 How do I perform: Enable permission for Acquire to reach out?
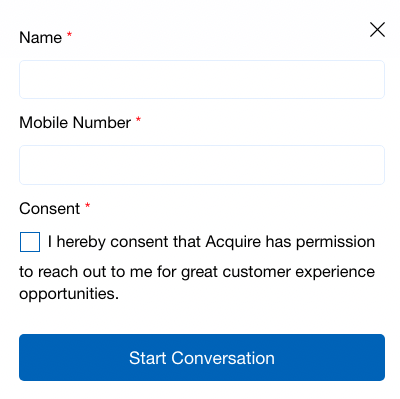(x=30, y=242)
